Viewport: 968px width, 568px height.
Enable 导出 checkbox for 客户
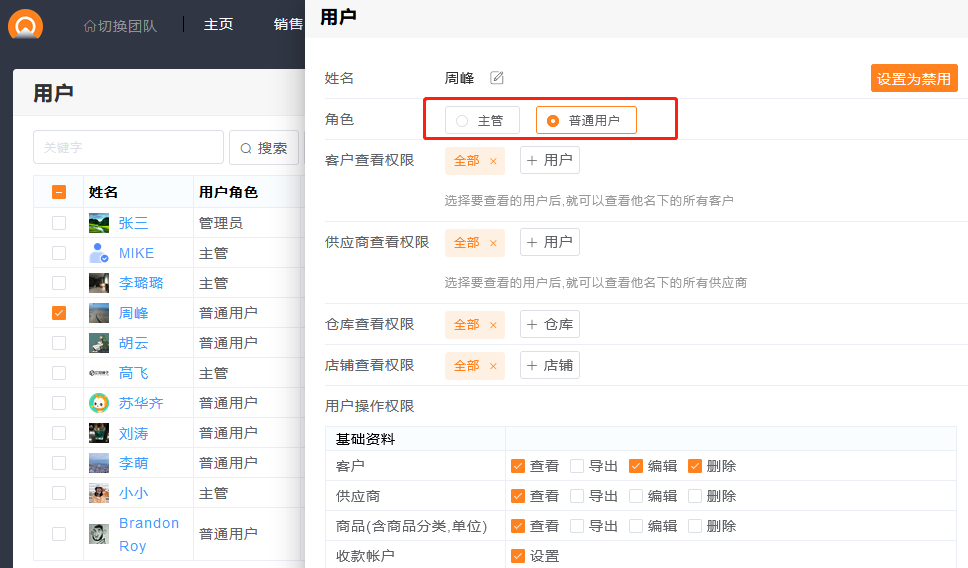point(577,466)
